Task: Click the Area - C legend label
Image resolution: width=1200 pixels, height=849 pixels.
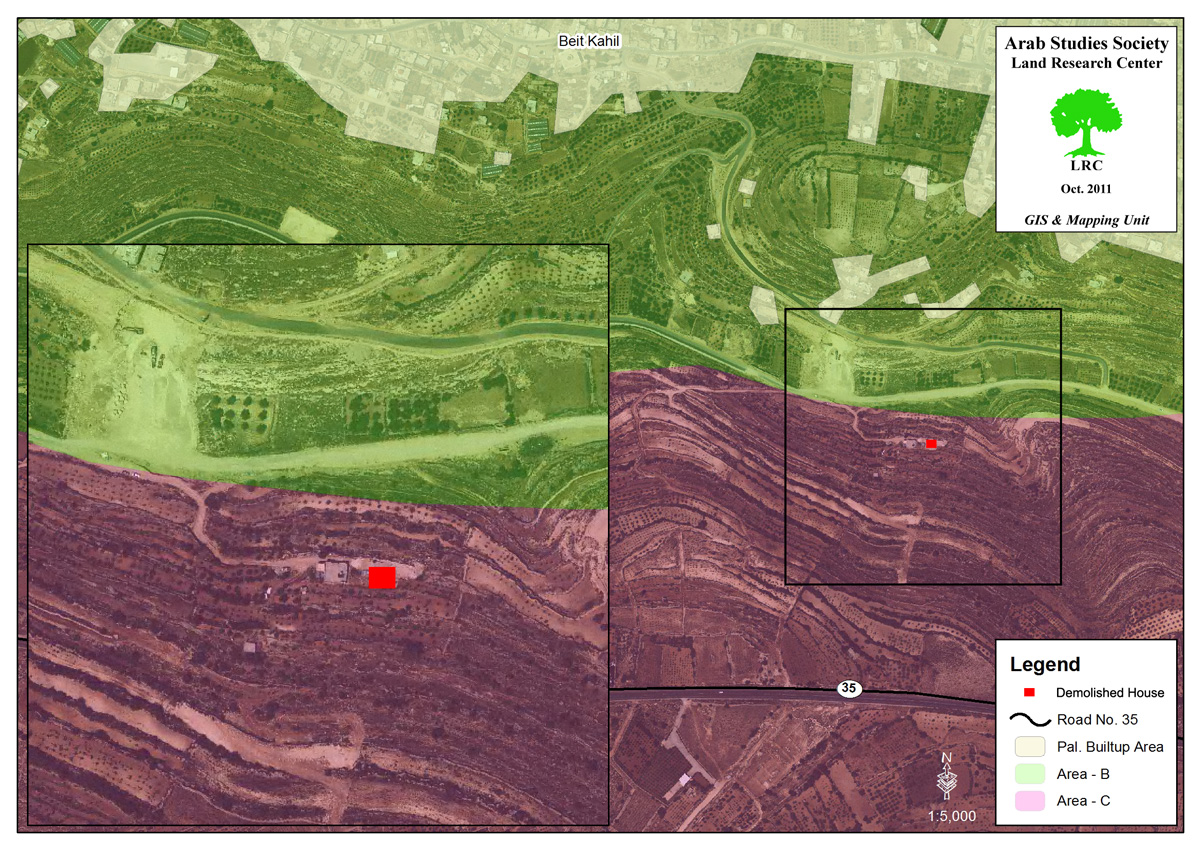Action: [1083, 801]
